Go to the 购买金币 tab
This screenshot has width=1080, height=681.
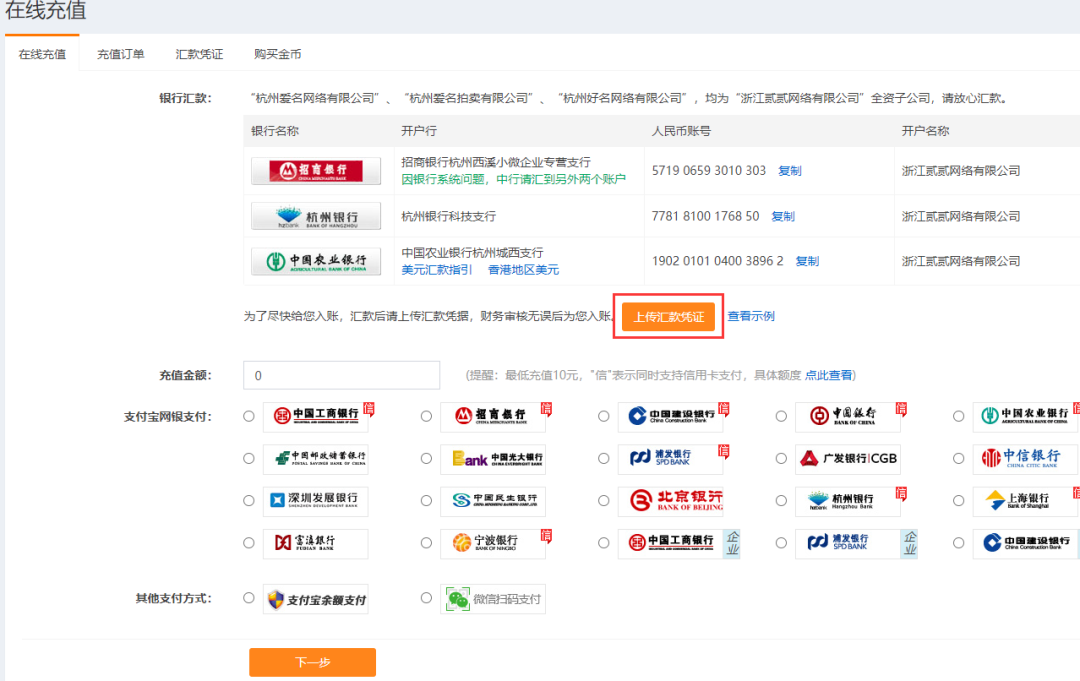tap(278, 54)
